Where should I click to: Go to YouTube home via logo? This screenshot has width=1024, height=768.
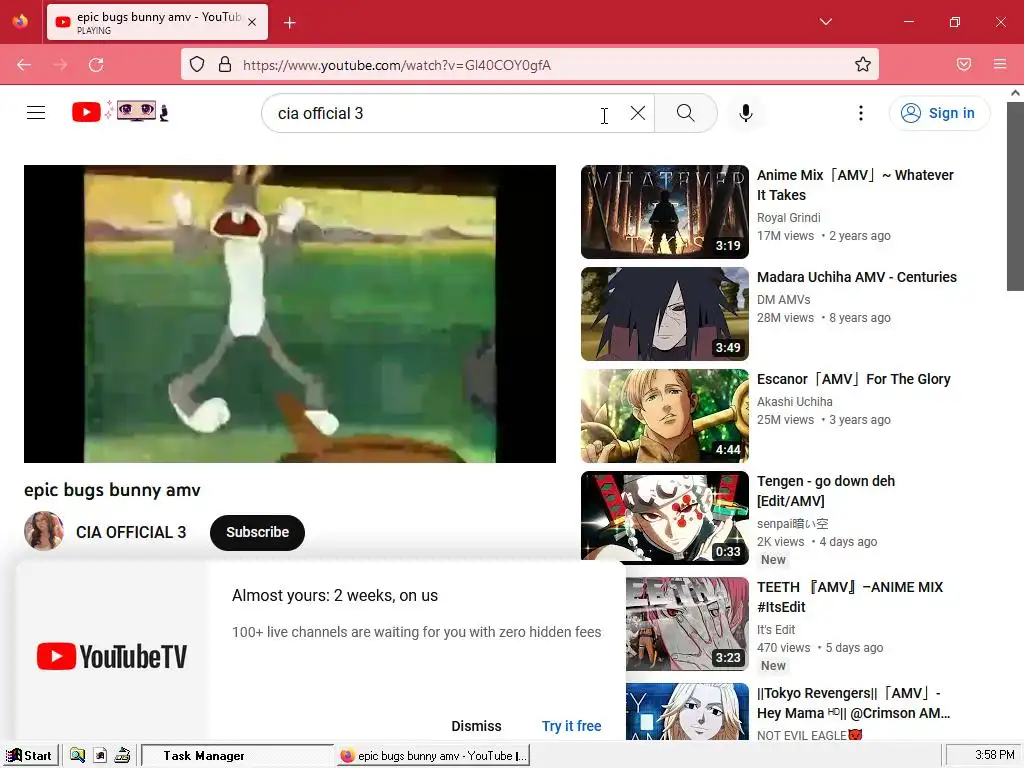point(120,112)
